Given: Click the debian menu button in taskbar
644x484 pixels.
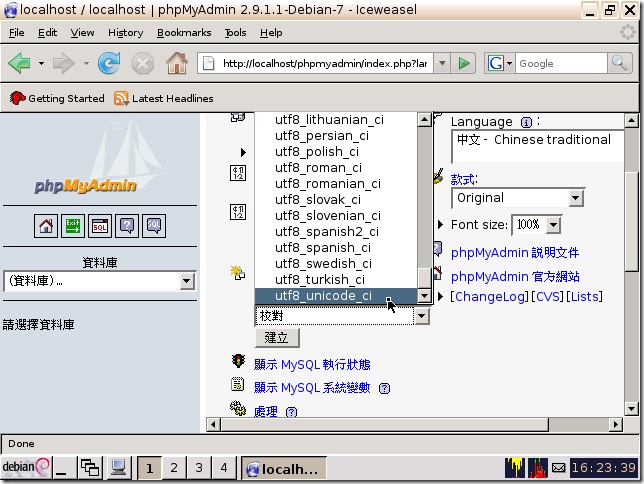Looking at the screenshot, I should [25, 468].
